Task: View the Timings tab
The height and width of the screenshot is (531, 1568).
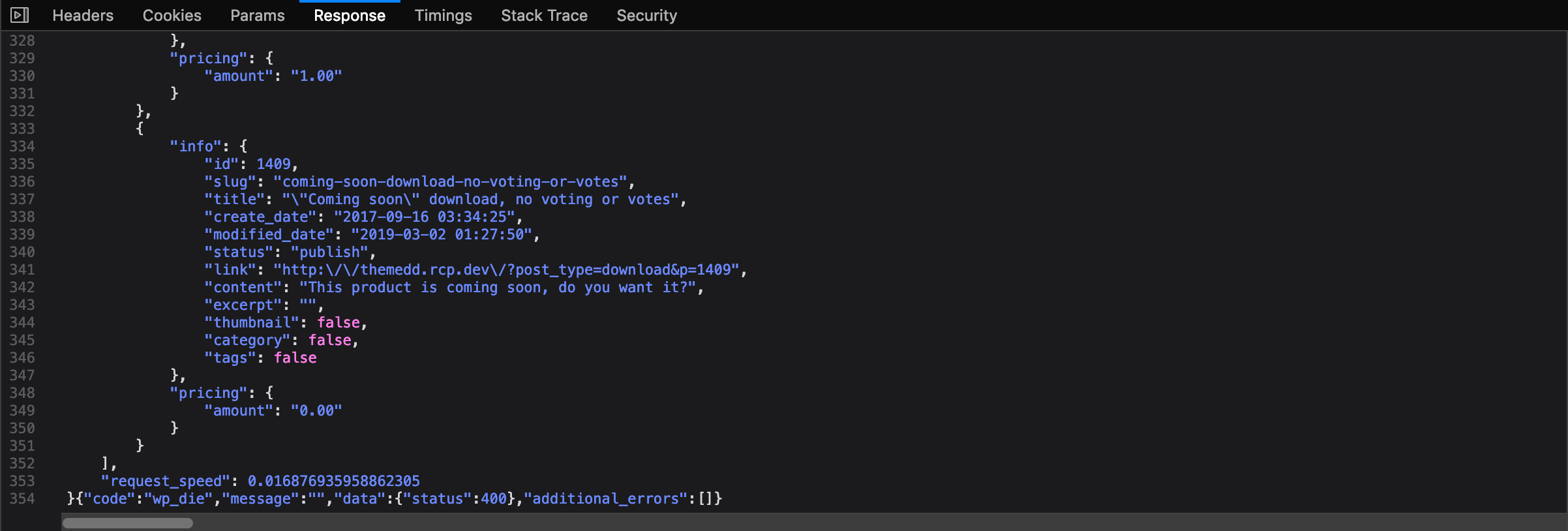Action: tap(444, 16)
